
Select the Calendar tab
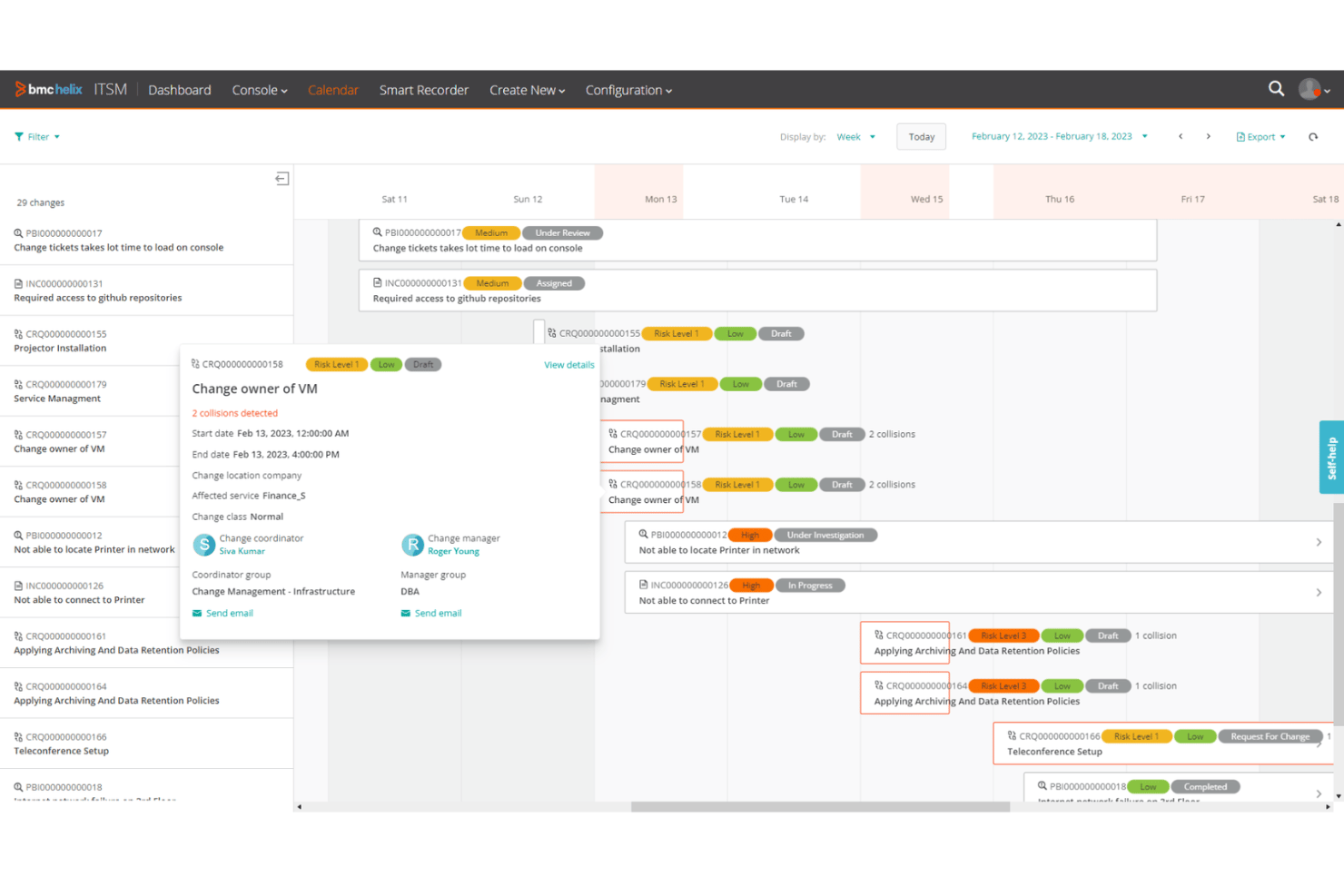point(333,90)
